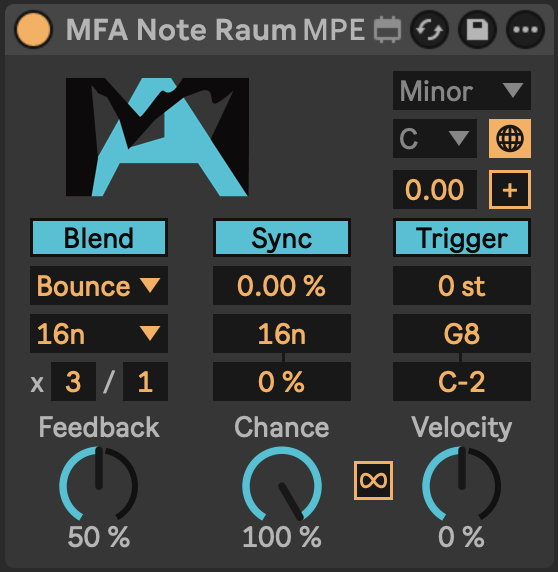Click the C-2 note field
Image resolution: width=558 pixels, height=572 pixels.
[x=462, y=382]
